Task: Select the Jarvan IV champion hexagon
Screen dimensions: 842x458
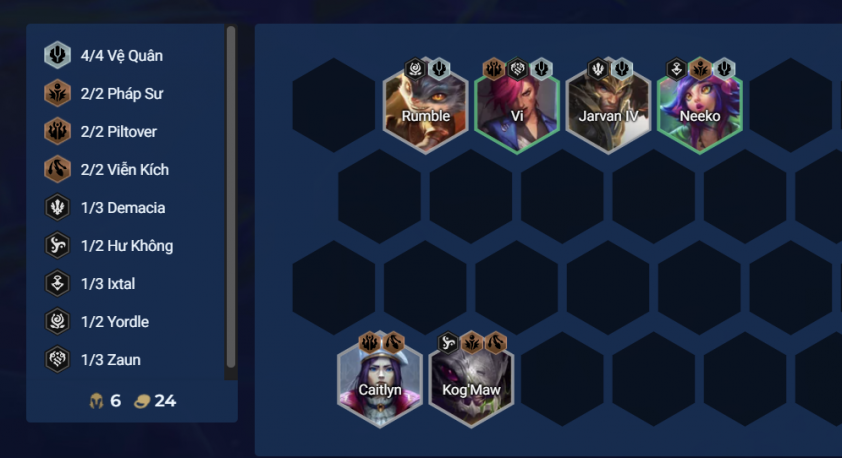Action: pyautogui.click(x=608, y=106)
